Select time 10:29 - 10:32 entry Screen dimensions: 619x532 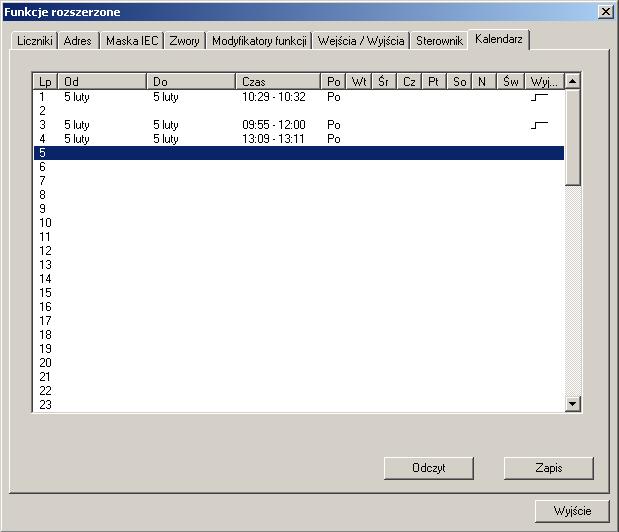coord(274,97)
